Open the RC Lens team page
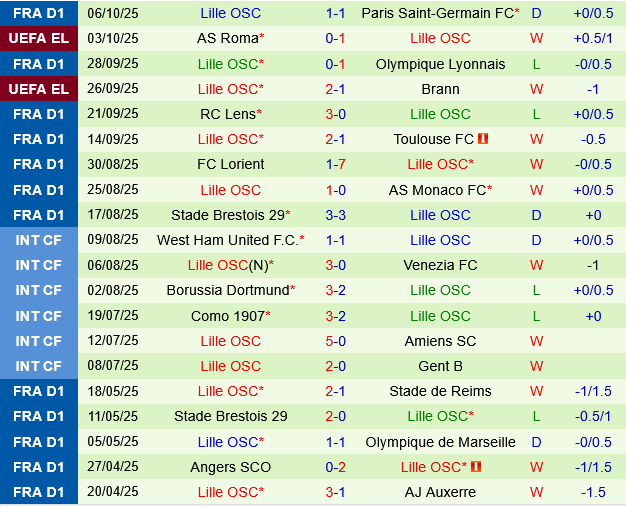Image resolution: width=626 pixels, height=508 pixels. point(227,114)
